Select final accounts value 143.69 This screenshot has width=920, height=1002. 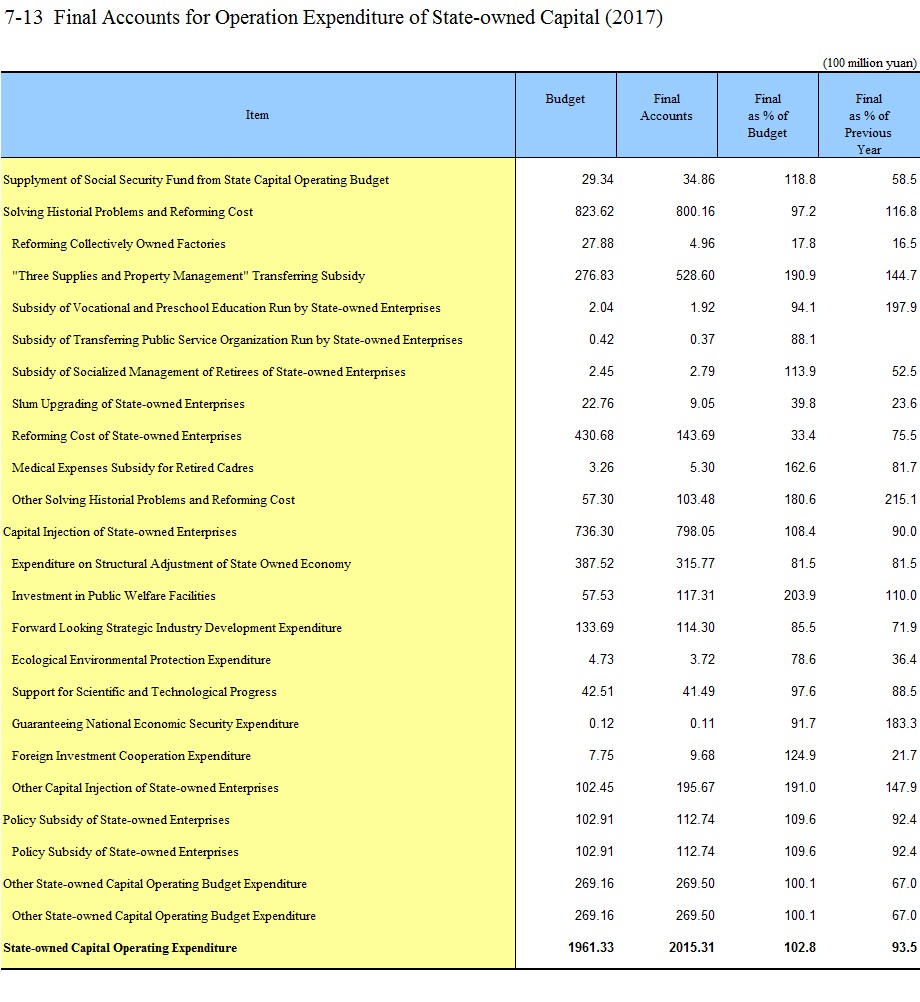(x=695, y=435)
